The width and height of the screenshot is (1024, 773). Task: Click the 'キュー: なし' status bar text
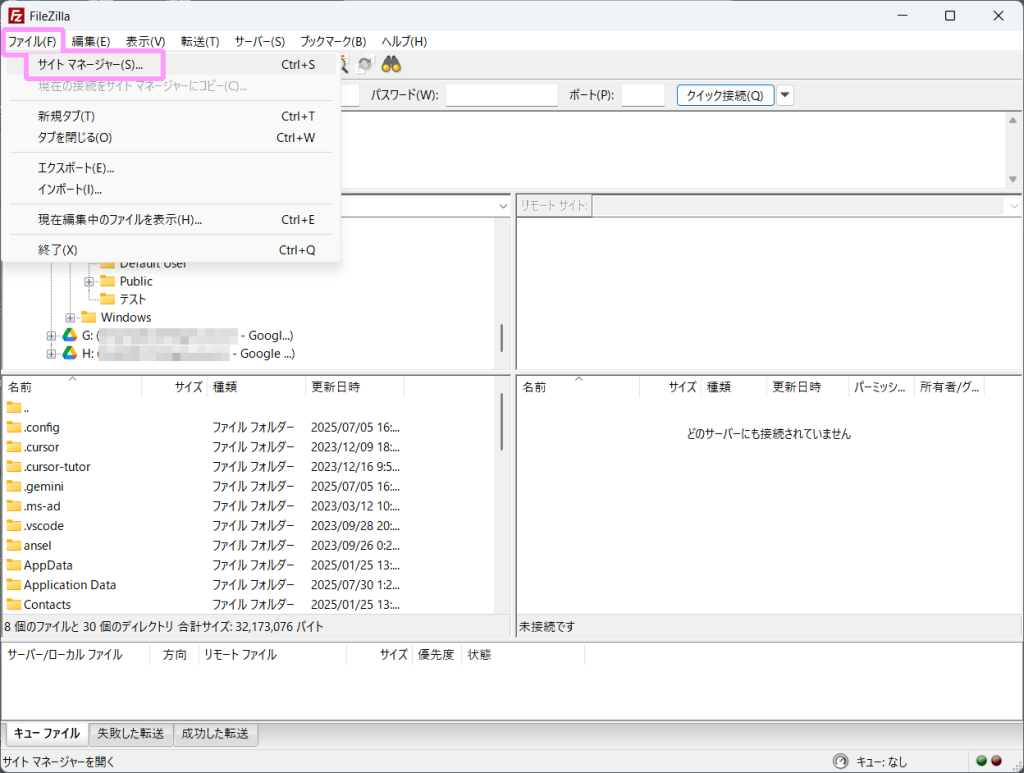click(x=881, y=761)
